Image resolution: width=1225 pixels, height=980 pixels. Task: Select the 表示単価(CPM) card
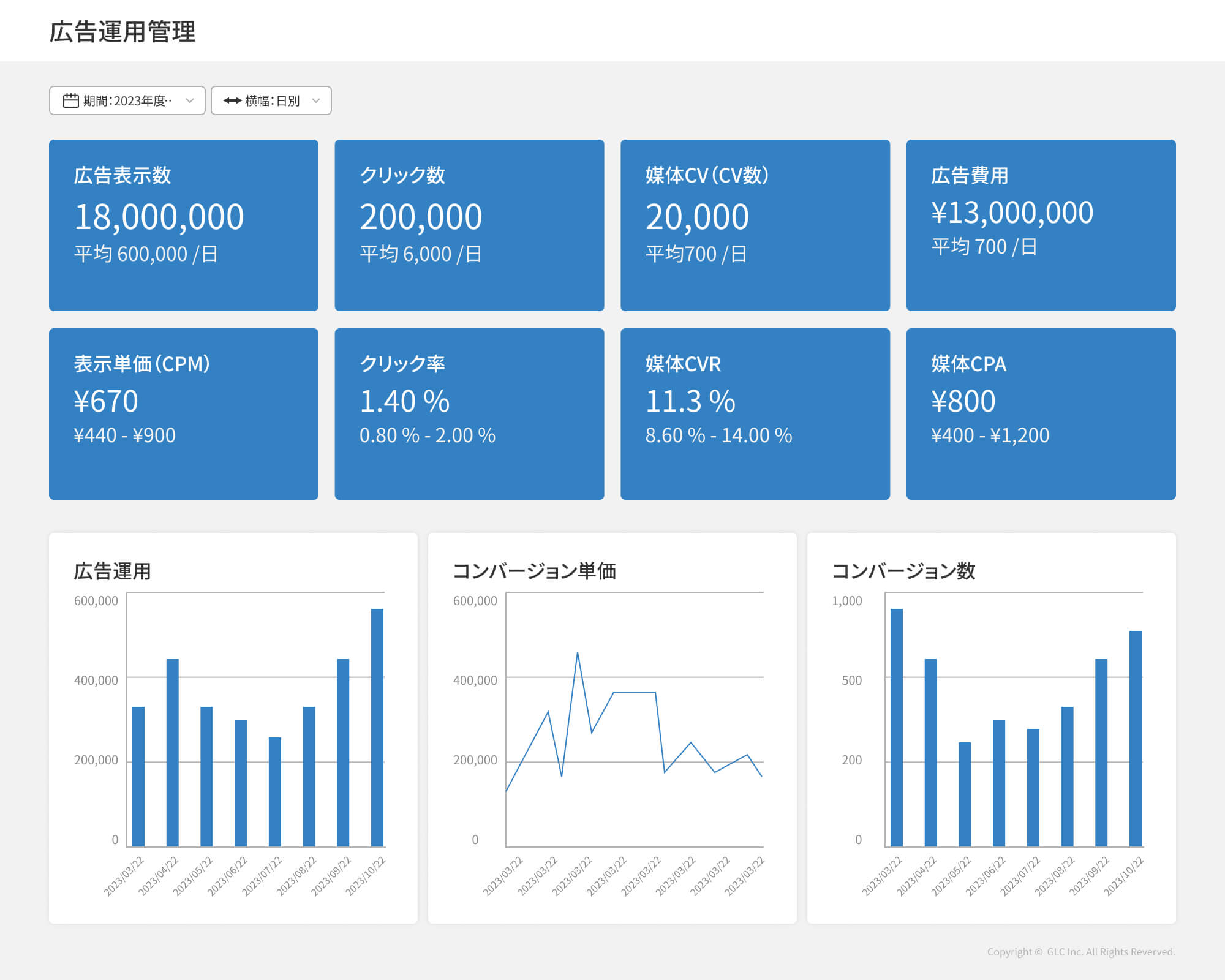click(184, 414)
